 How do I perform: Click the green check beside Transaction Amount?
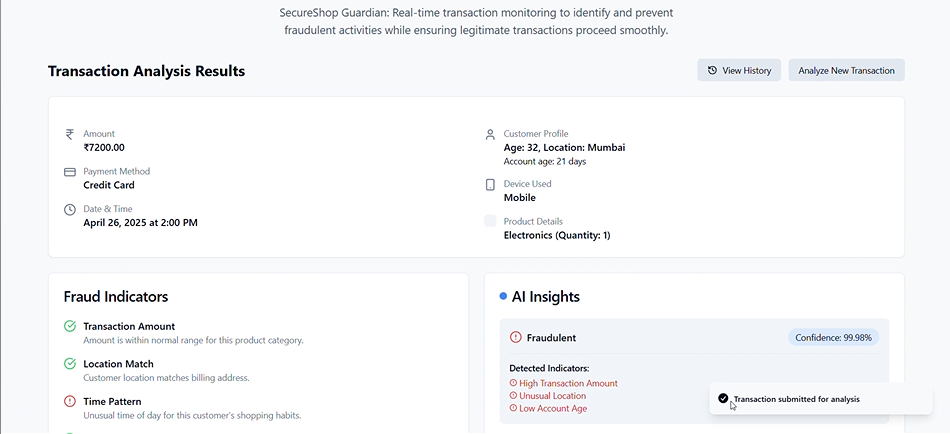(x=70, y=326)
